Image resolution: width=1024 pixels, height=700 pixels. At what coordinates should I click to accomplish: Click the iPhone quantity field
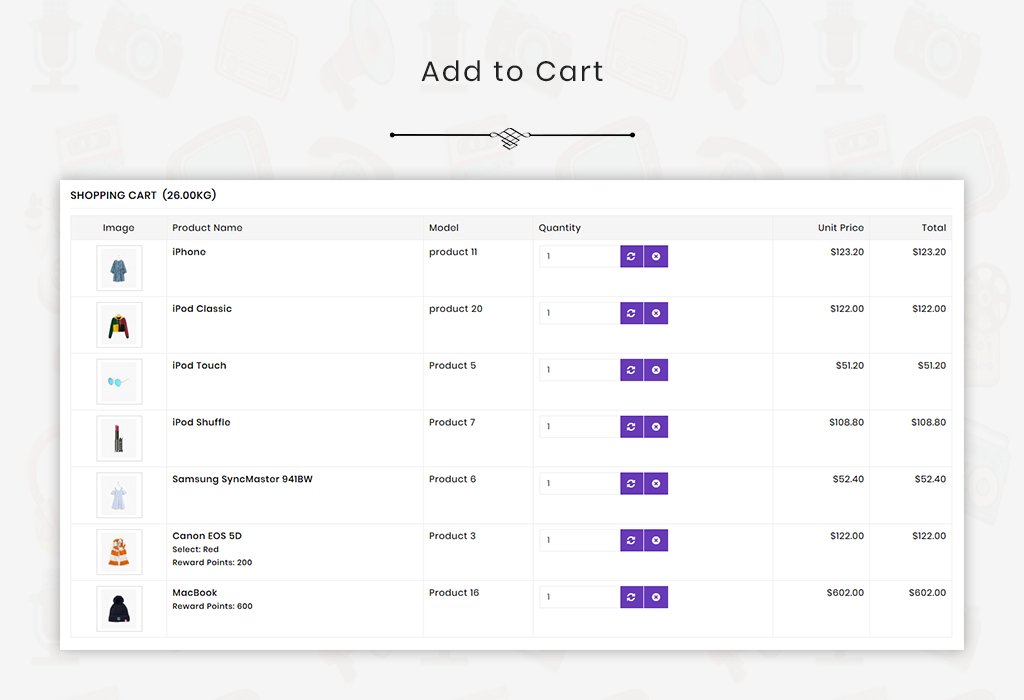click(x=579, y=257)
